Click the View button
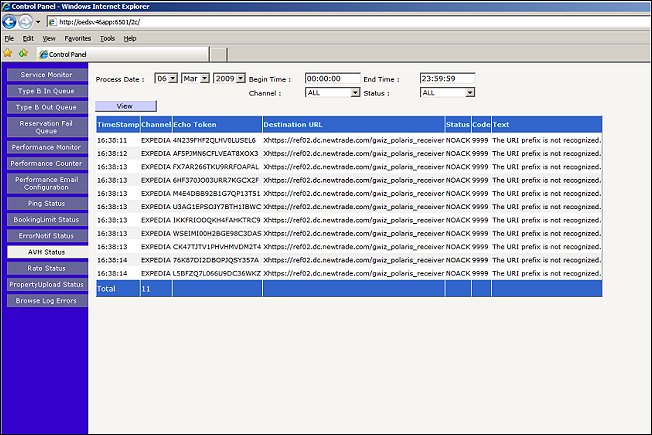 tap(125, 105)
